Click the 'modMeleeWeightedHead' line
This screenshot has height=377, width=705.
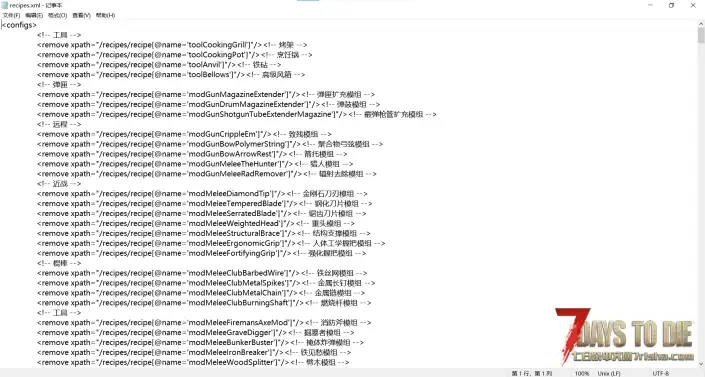[196, 223]
